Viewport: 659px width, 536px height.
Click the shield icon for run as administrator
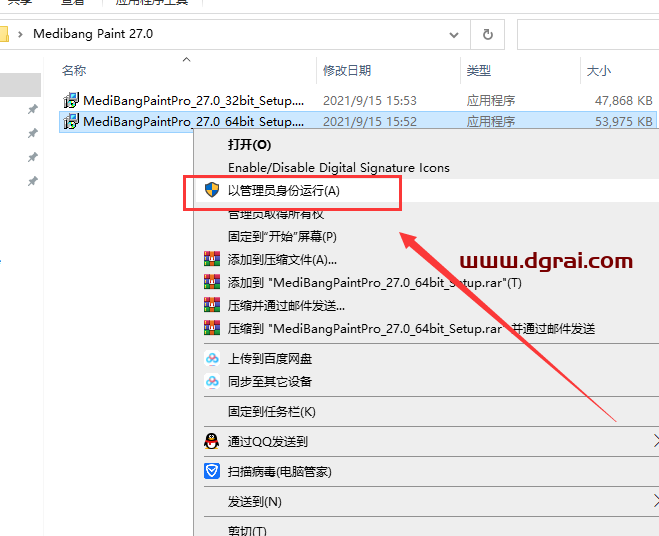pyautogui.click(x=212, y=190)
